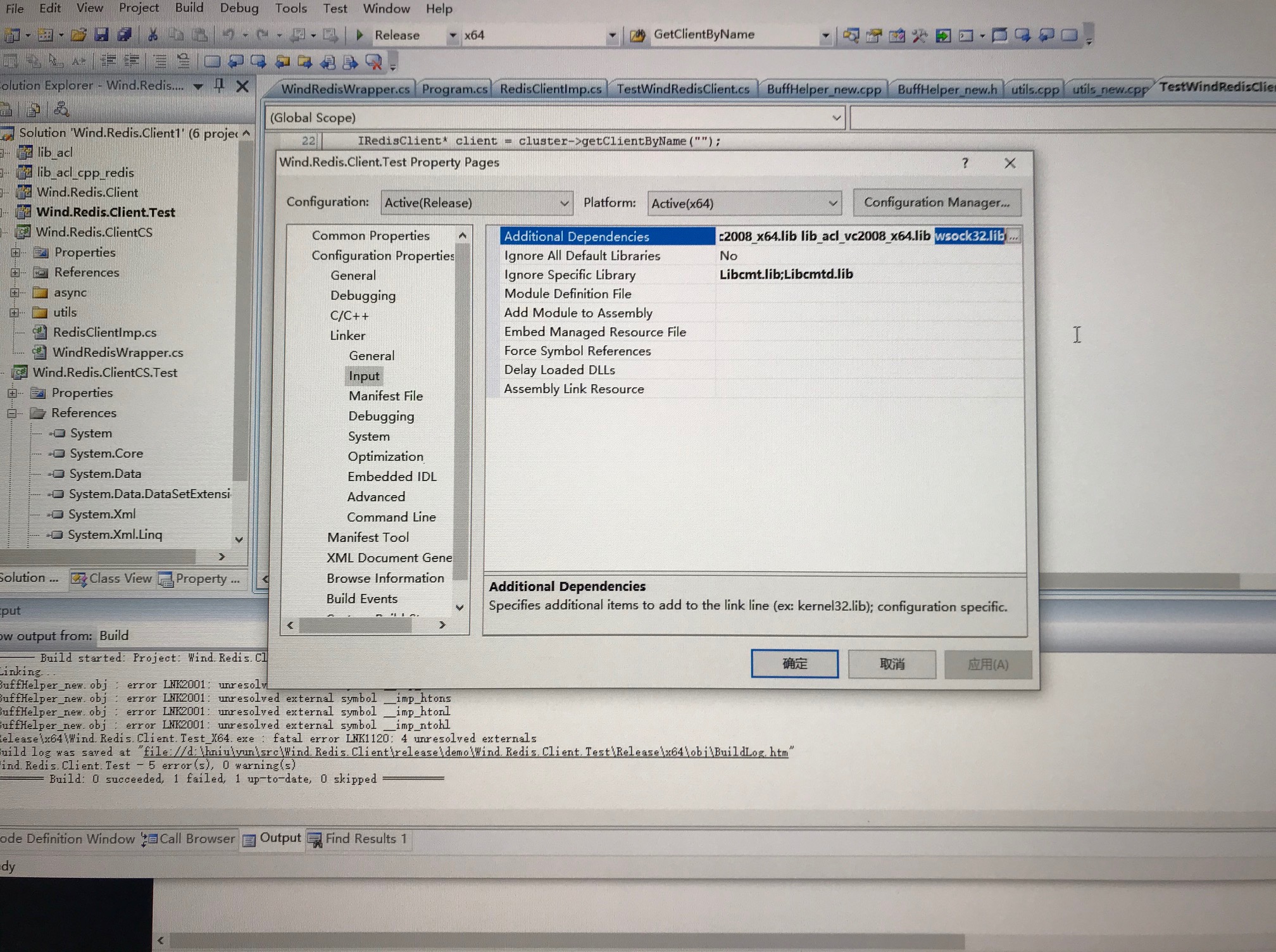
Task: Switch to the utils.cpp tab
Action: 1034,89
